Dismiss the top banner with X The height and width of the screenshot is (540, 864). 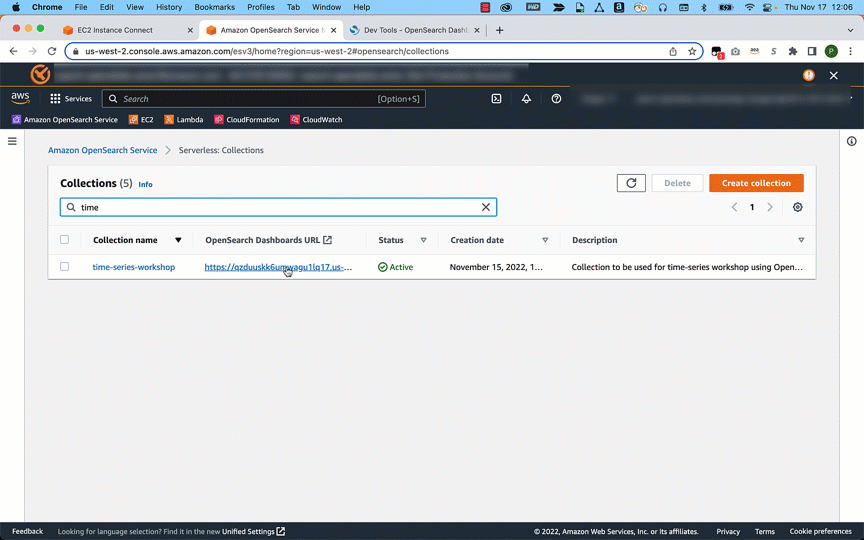coord(834,75)
